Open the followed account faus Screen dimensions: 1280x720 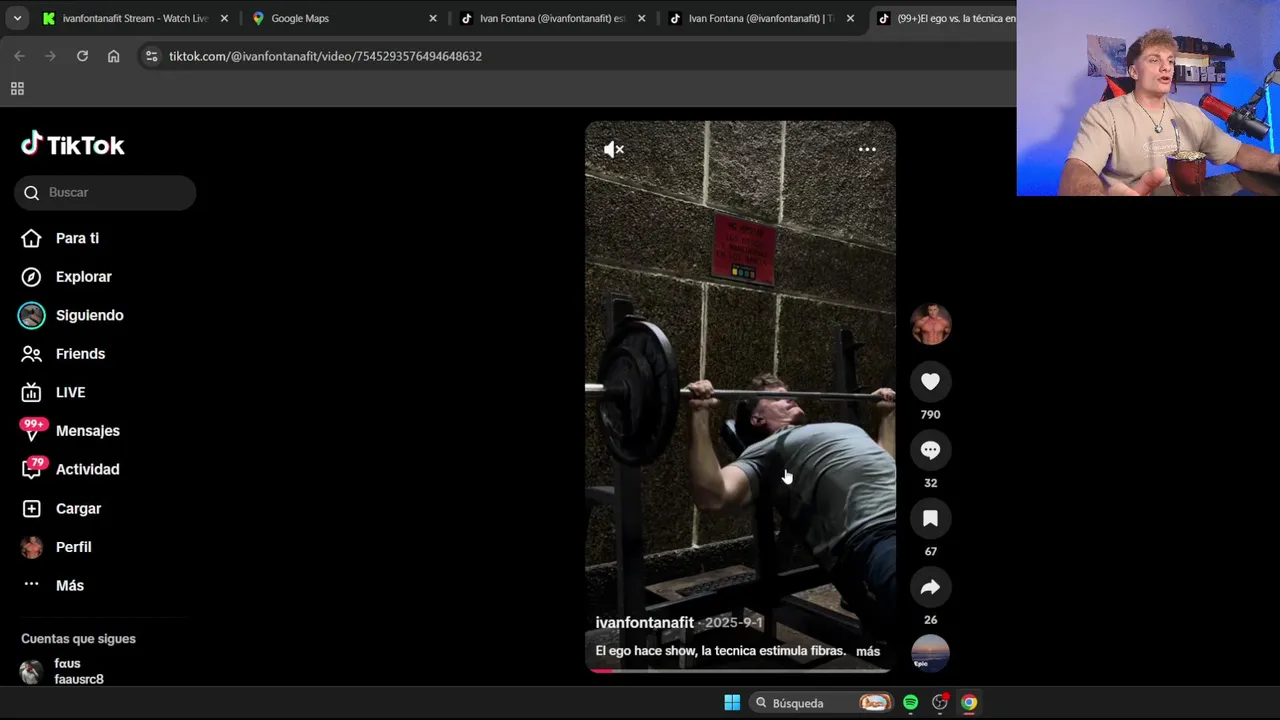[78, 671]
